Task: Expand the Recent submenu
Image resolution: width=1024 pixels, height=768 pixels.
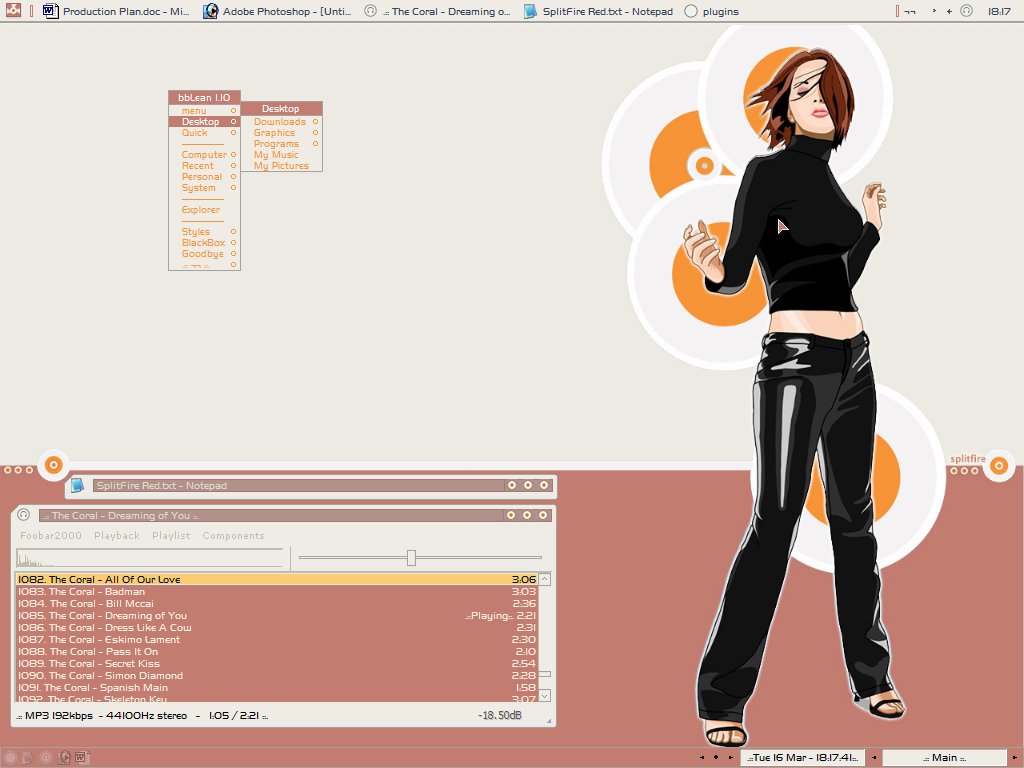Action: 204,166
